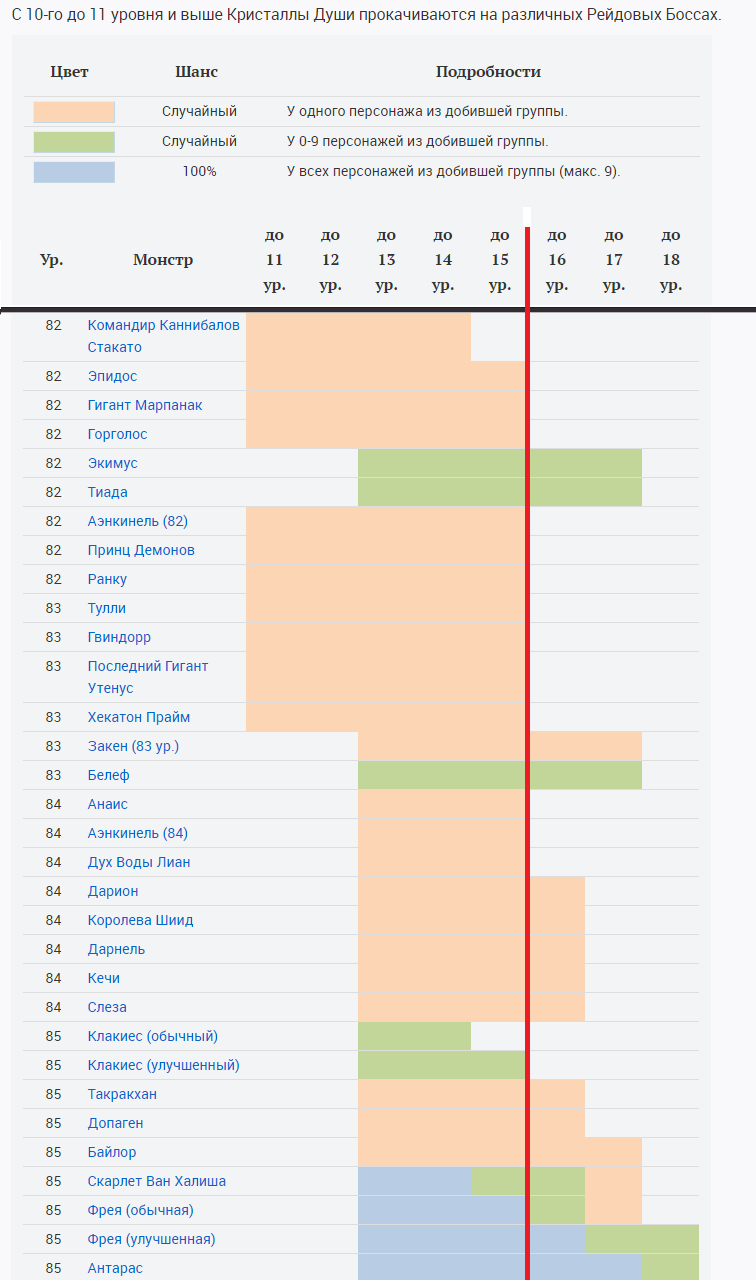
Task: Open the Тулли link
Action: pos(107,608)
